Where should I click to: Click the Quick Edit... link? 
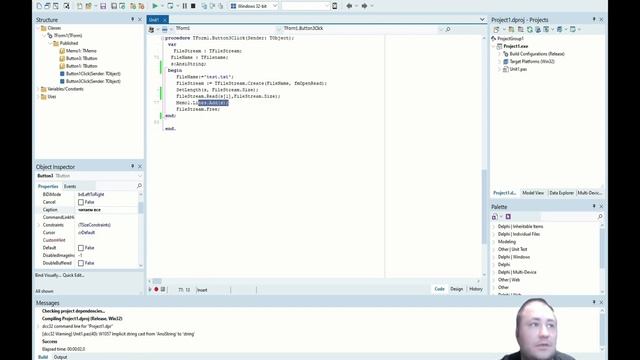click(x=73, y=275)
